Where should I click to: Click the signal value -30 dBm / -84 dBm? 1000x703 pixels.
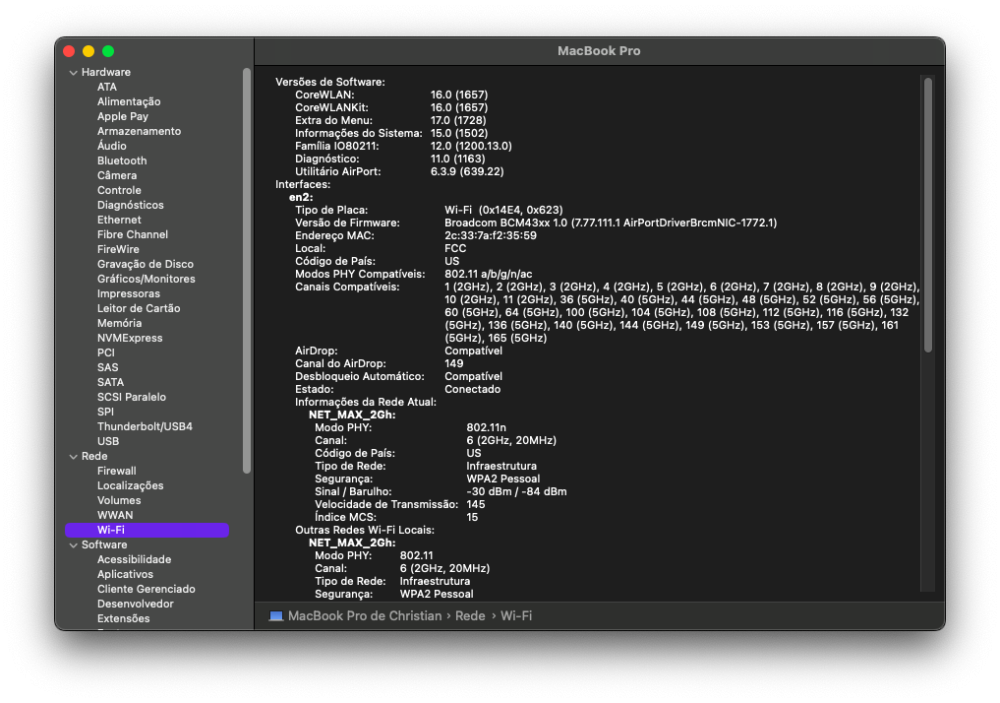point(517,492)
